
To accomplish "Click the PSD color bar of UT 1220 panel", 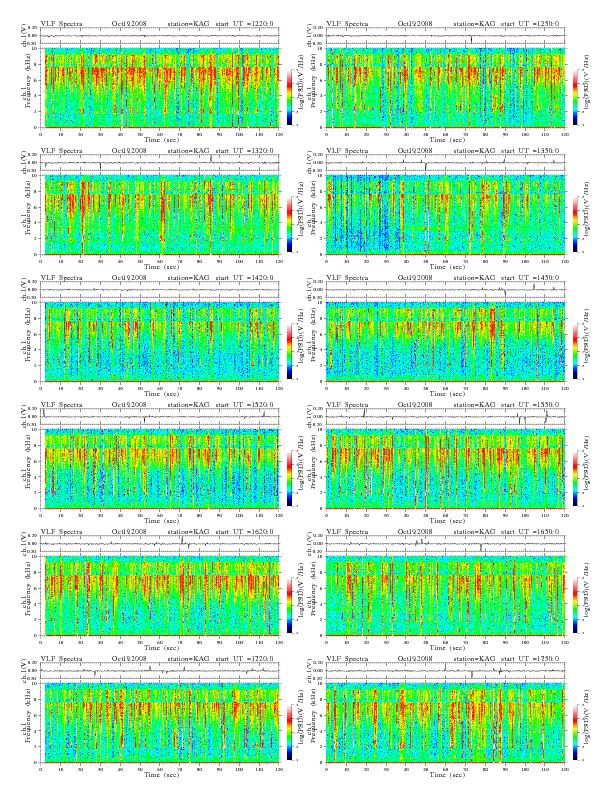I will point(289,97).
